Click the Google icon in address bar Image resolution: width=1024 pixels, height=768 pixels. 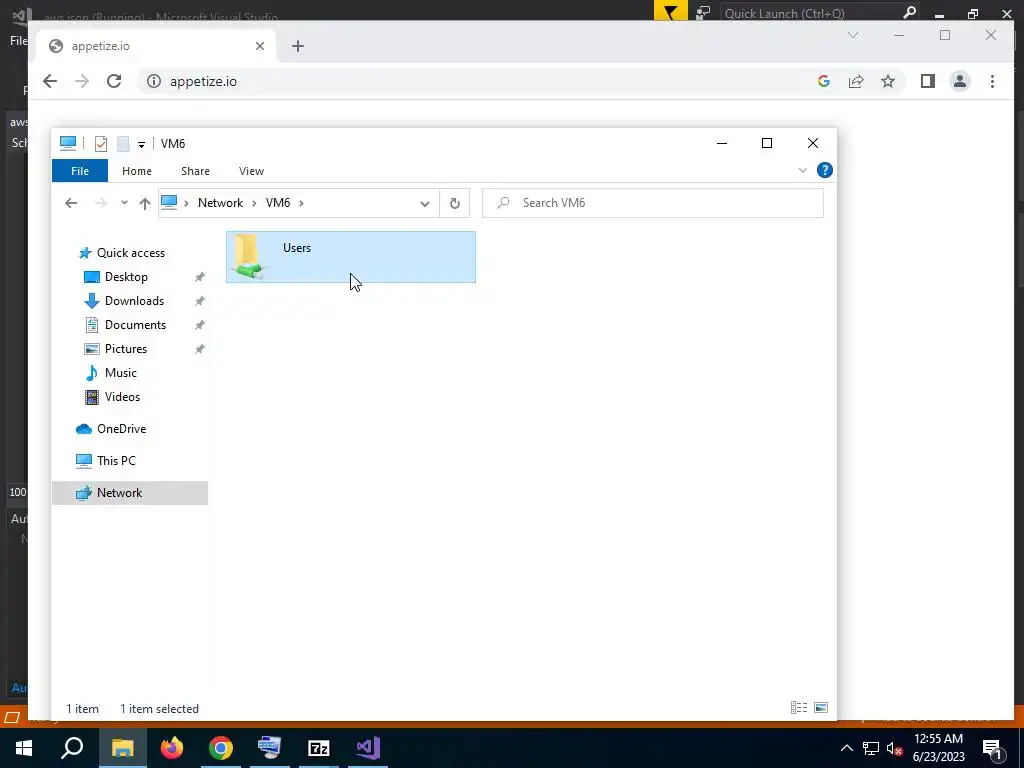pyautogui.click(x=824, y=81)
